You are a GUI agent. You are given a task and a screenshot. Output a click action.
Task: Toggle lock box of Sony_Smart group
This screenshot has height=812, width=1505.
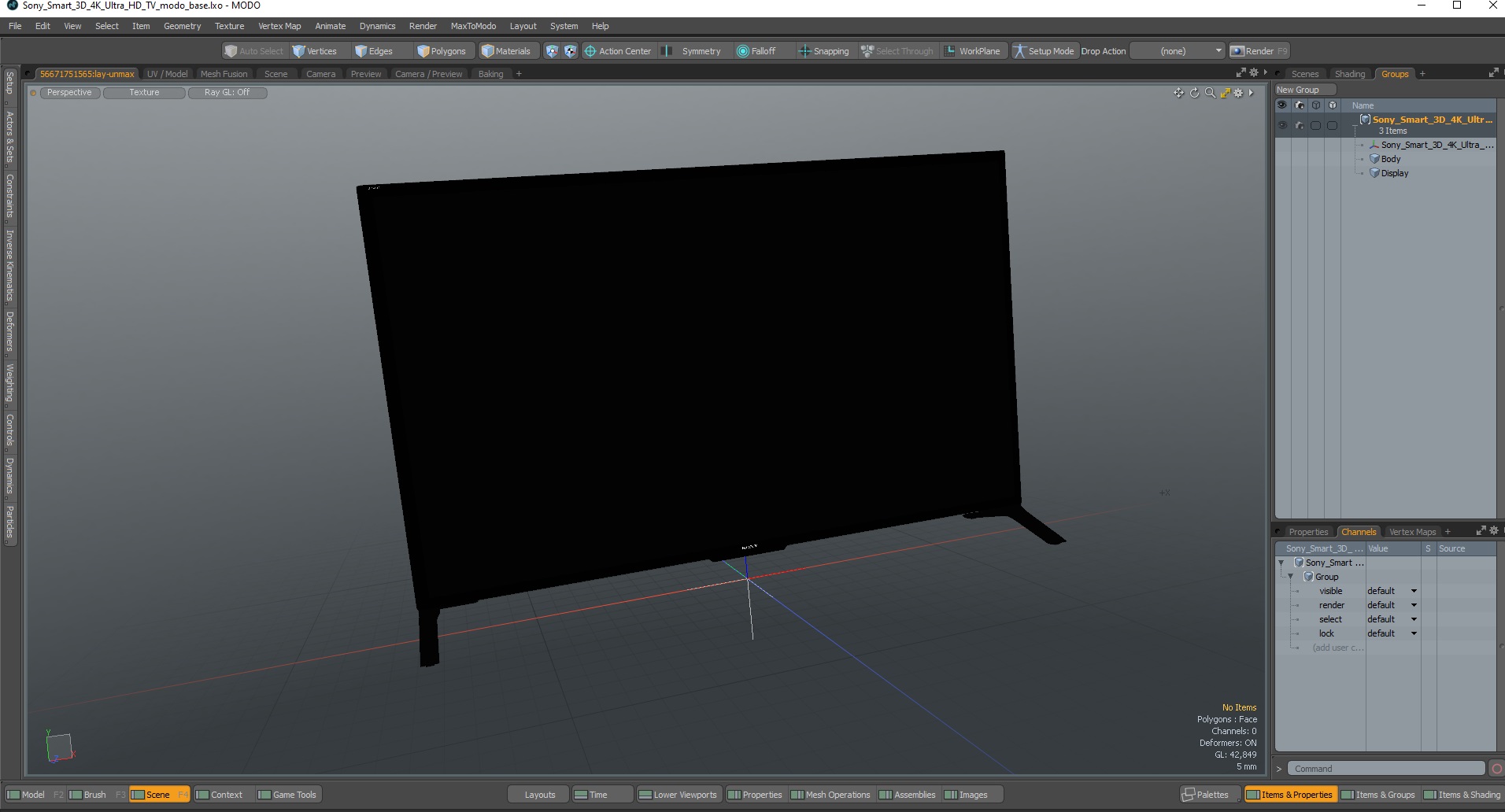click(x=1332, y=125)
